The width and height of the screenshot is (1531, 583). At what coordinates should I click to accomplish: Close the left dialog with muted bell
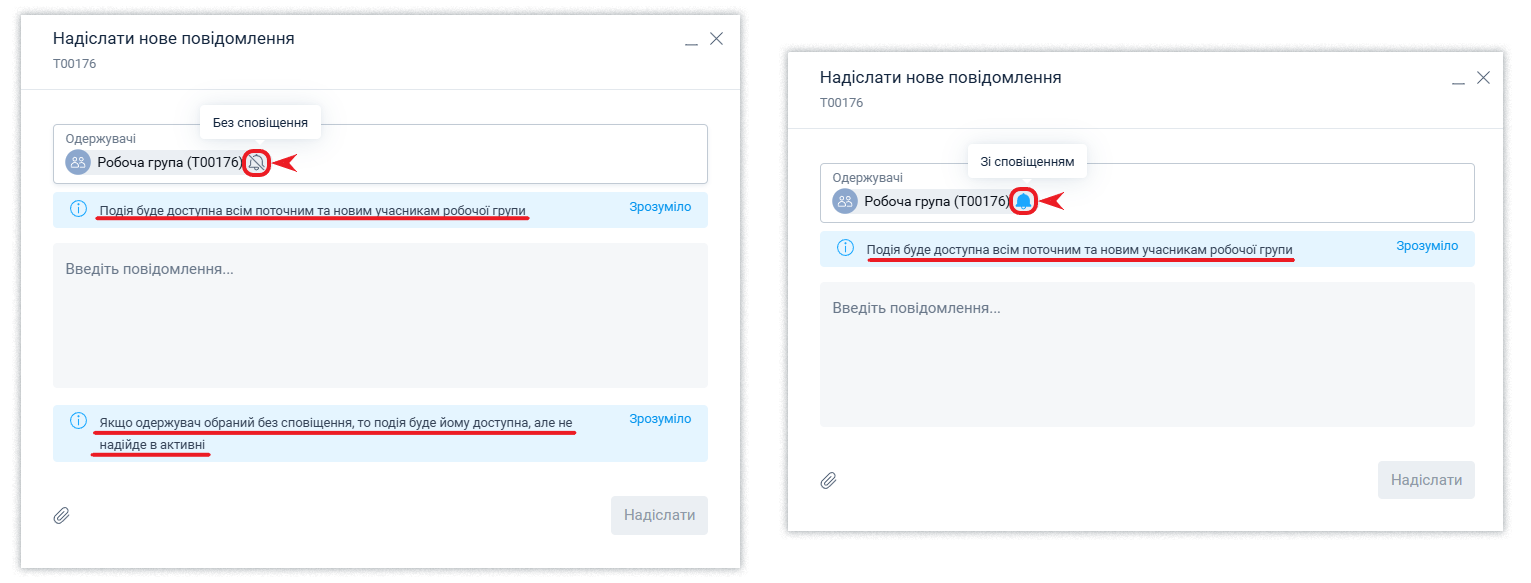click(x=716, y=39)
